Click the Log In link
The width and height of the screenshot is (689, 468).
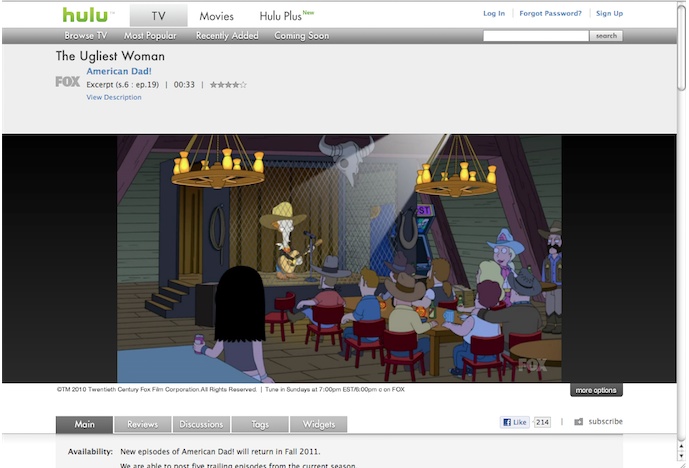pyautogui.click(x=494, y=14)
